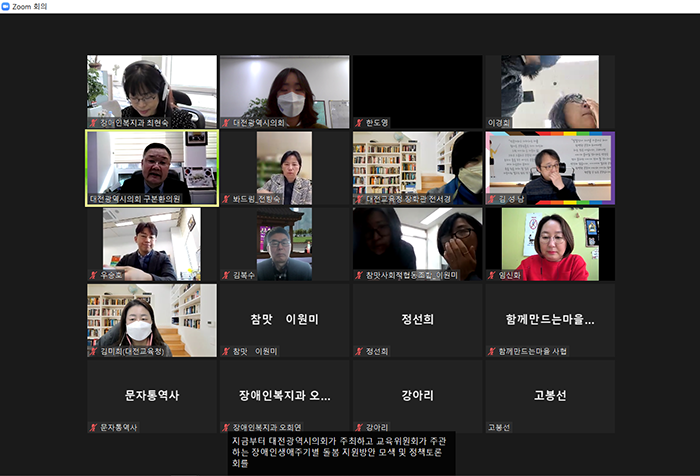This screenshot has height=476, width=700.
Task: Click muted mic icon beside 강아리 label
Action: [x=359, y=427]
